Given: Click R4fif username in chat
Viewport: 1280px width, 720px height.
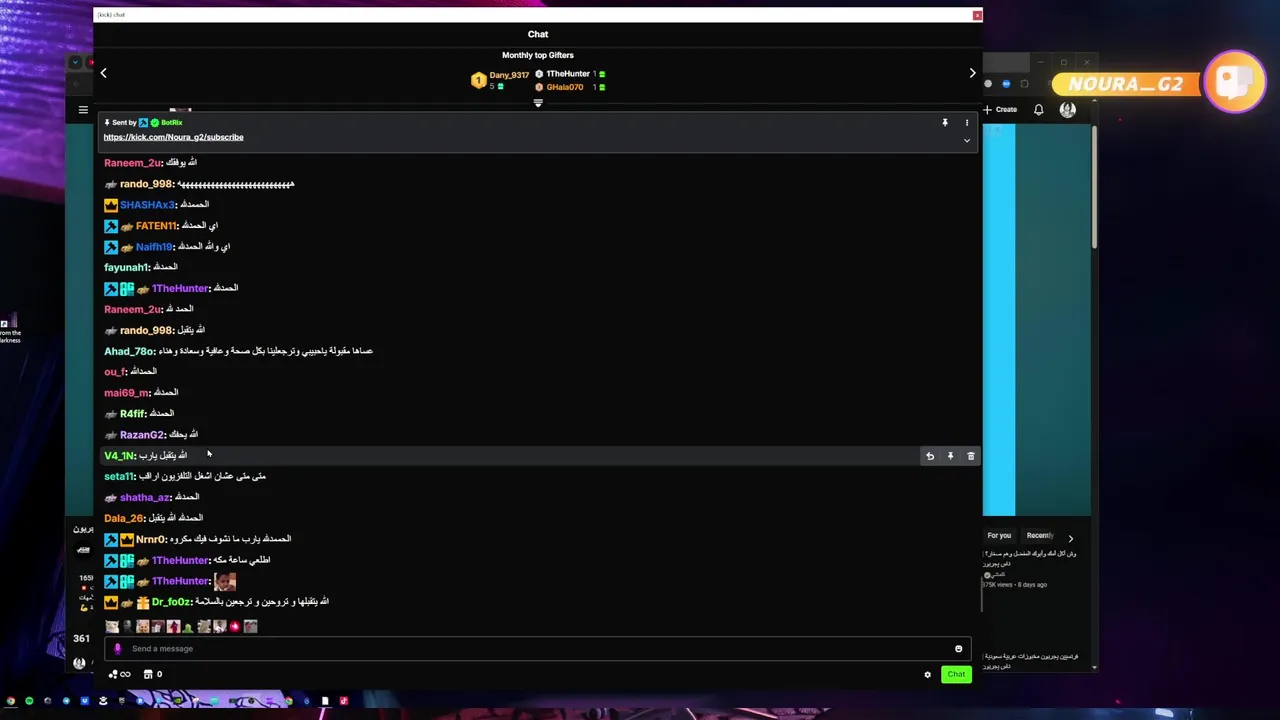Looking at the screenshot, I should click(133, 414).
